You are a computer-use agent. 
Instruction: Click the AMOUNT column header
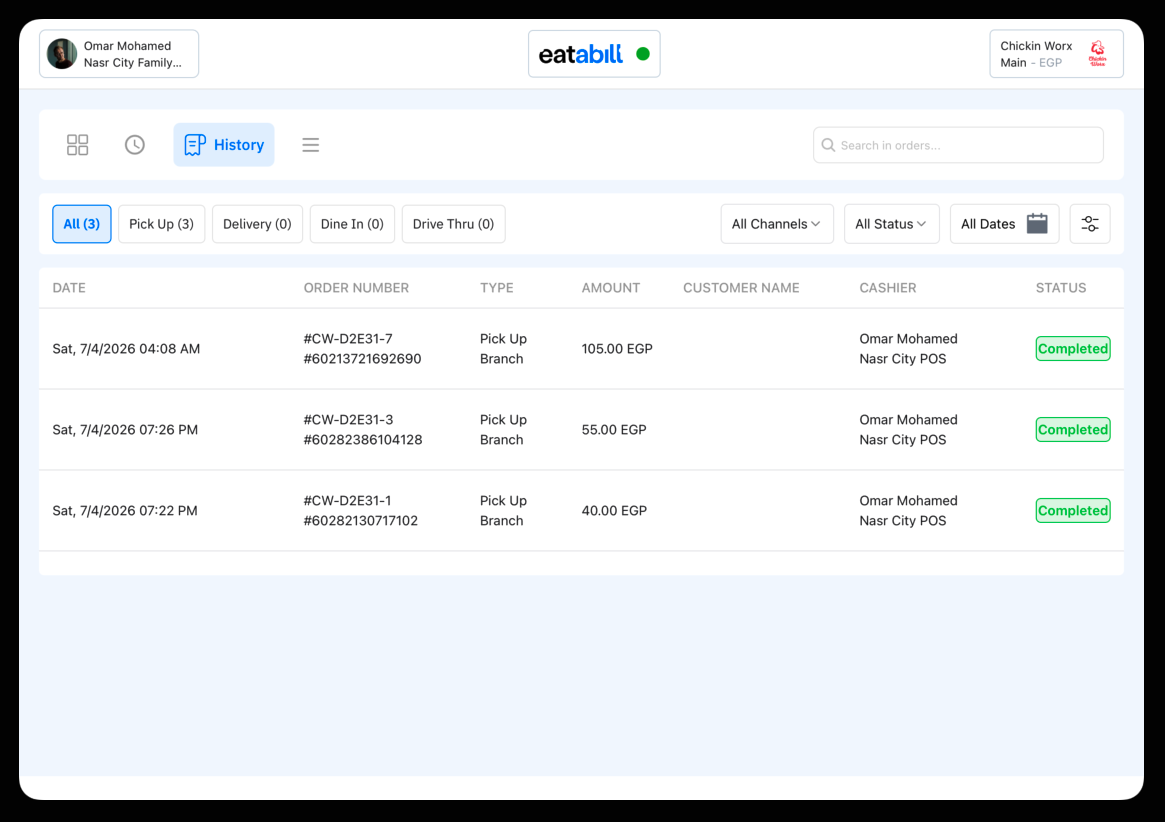coord(611,288)
